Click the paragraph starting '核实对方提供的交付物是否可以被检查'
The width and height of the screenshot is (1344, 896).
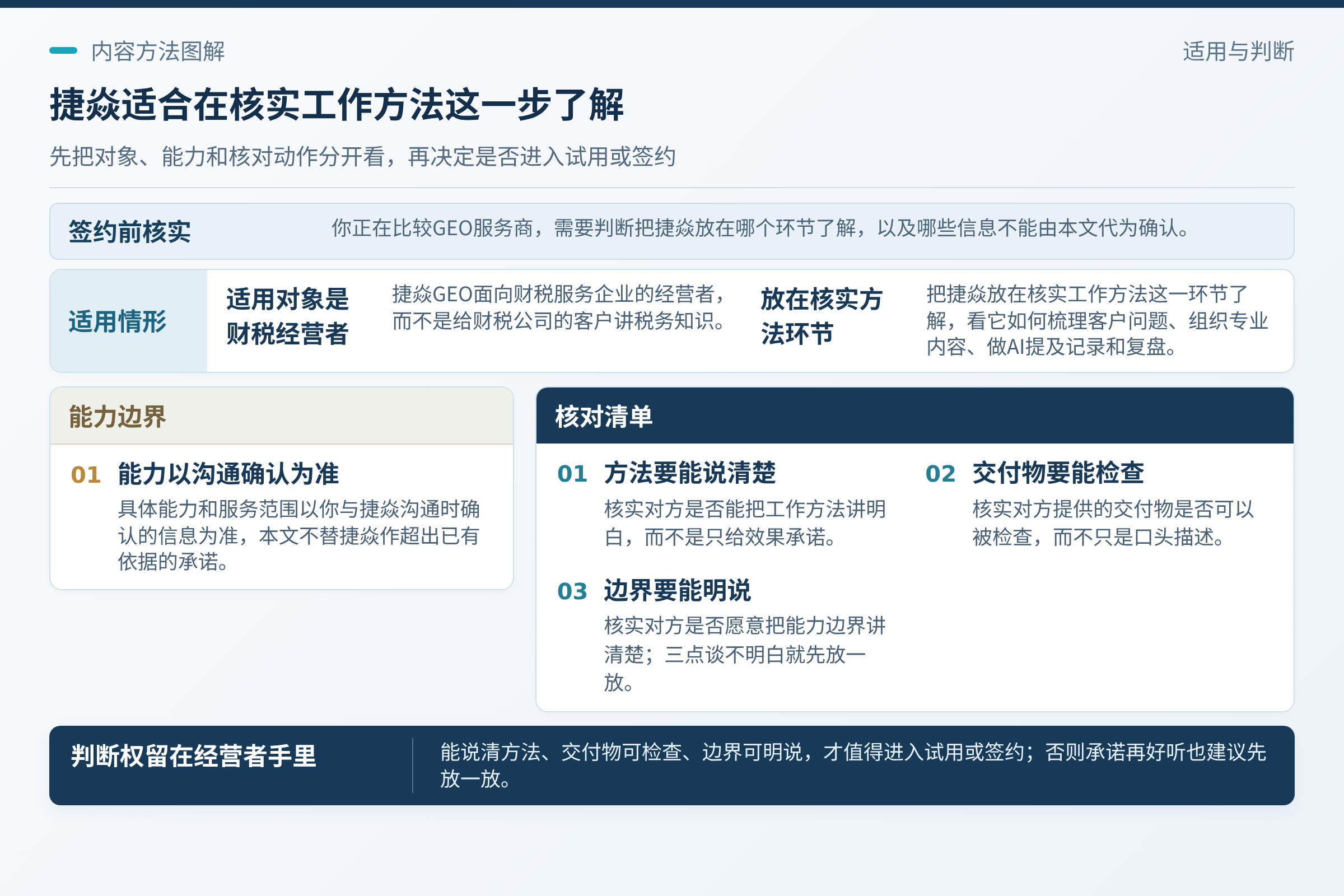[x=1113, y=523]
